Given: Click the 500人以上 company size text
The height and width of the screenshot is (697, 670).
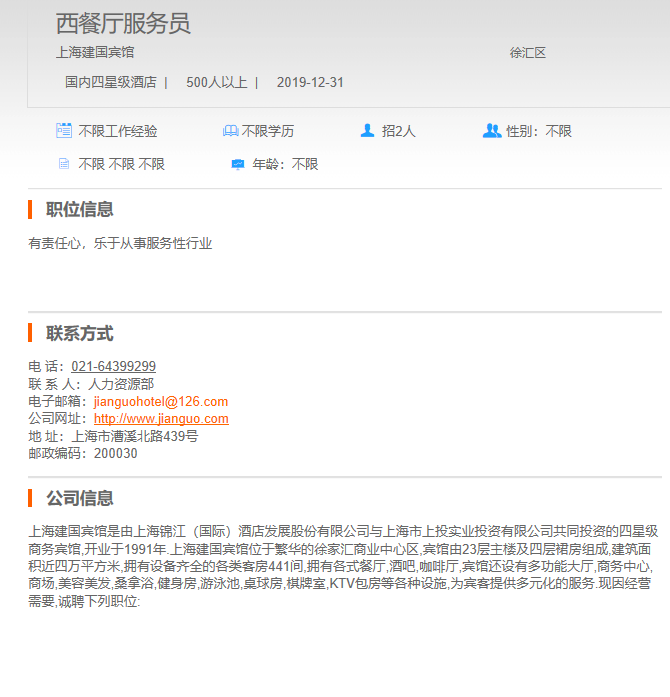Looking at the screenshot, I should point(216,83).
